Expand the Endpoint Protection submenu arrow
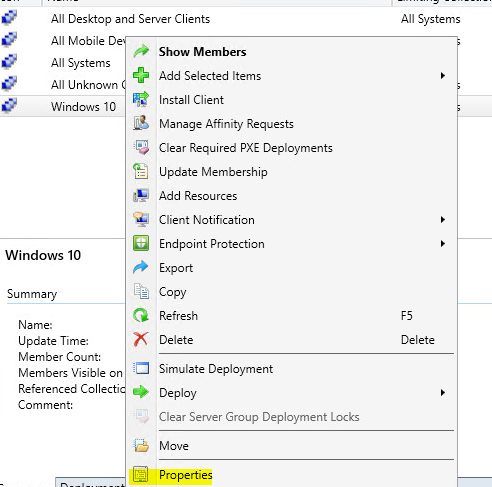The height and width of the screenshot is (487, 492). tap(443, 244)
